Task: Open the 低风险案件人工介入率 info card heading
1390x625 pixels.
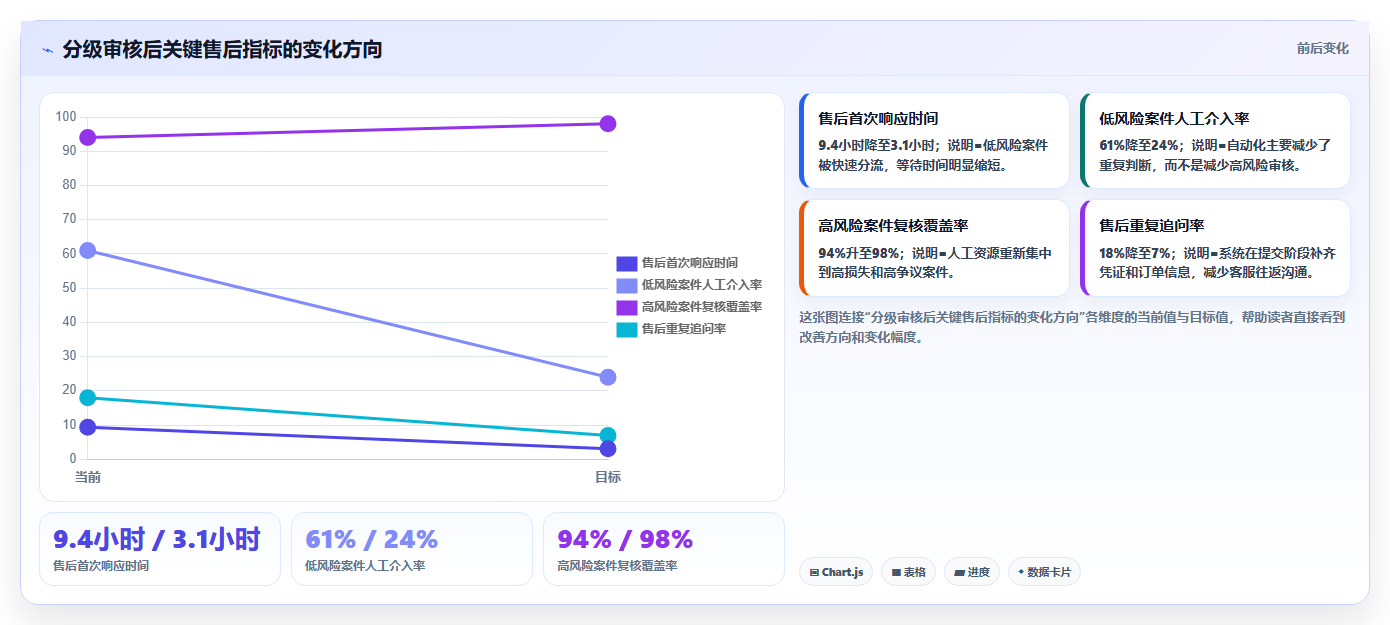Action: (x=1174, y=118)
